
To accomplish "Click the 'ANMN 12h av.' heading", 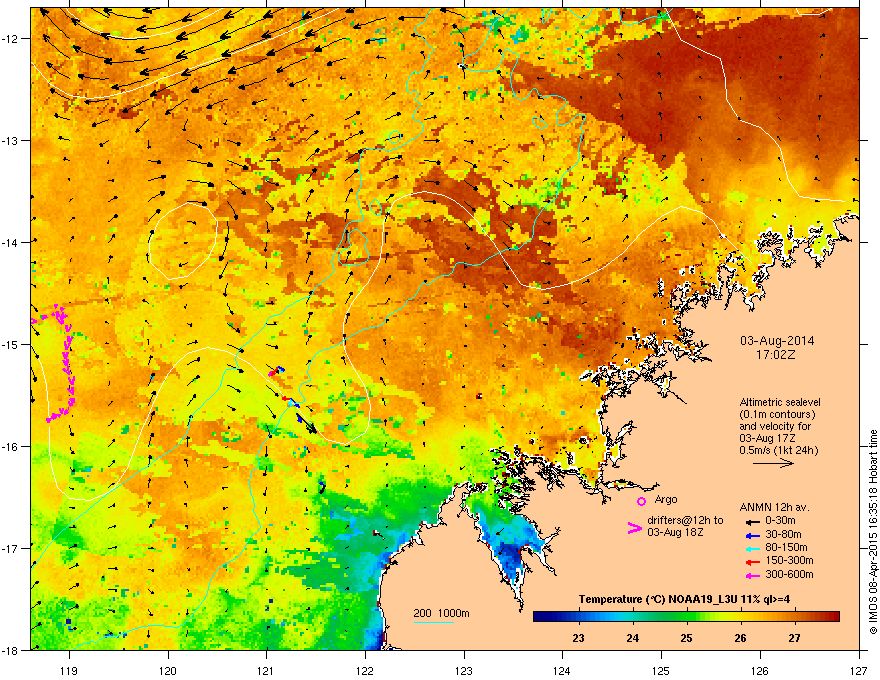I will [774, 507].
